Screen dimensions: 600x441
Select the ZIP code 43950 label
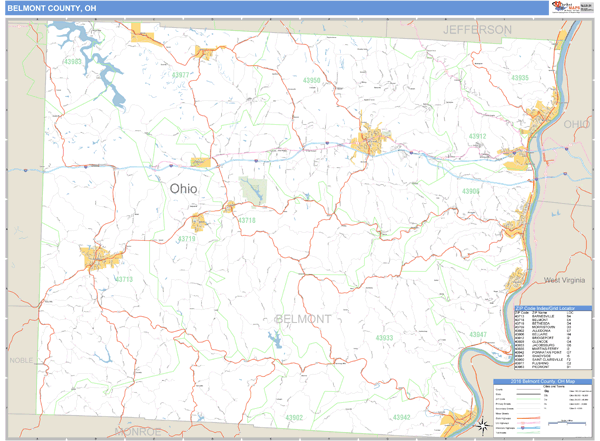click(312, 80)
